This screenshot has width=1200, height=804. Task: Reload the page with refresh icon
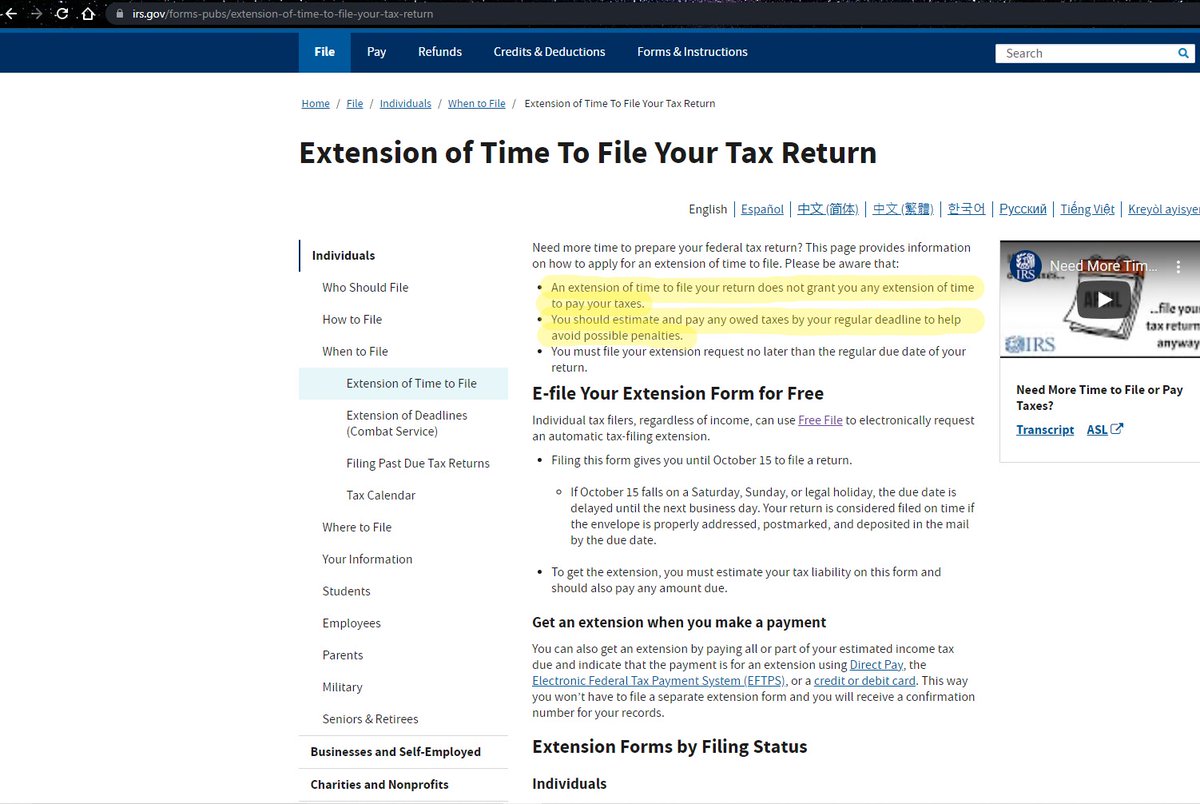click(x=62, y=14)
